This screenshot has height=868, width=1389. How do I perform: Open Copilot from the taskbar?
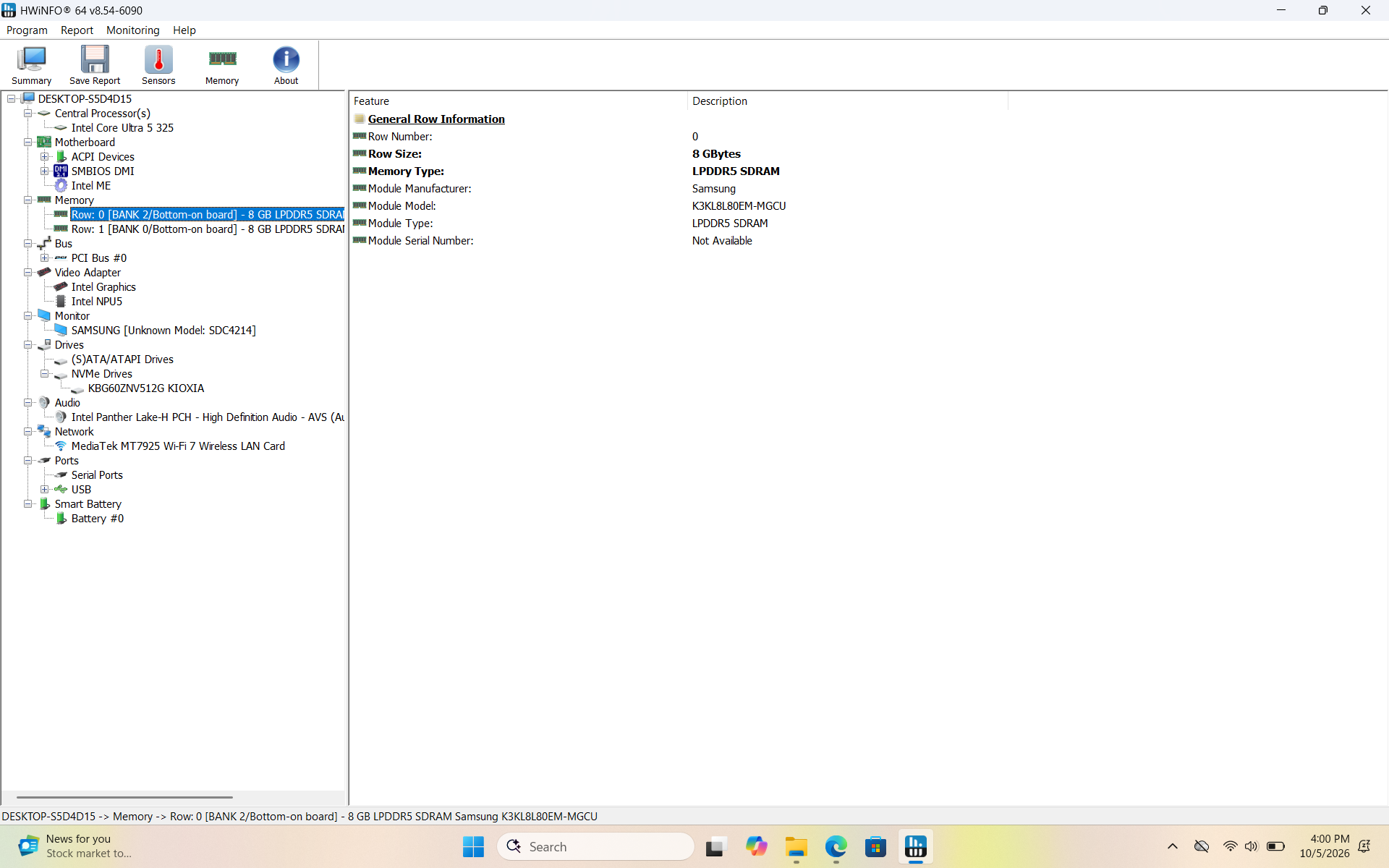[756, 846]
